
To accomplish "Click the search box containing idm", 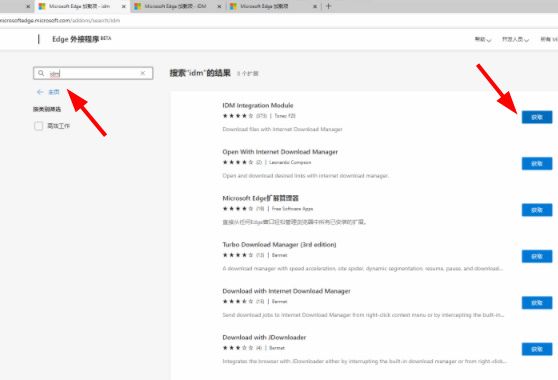I will (x=93, y=73).
